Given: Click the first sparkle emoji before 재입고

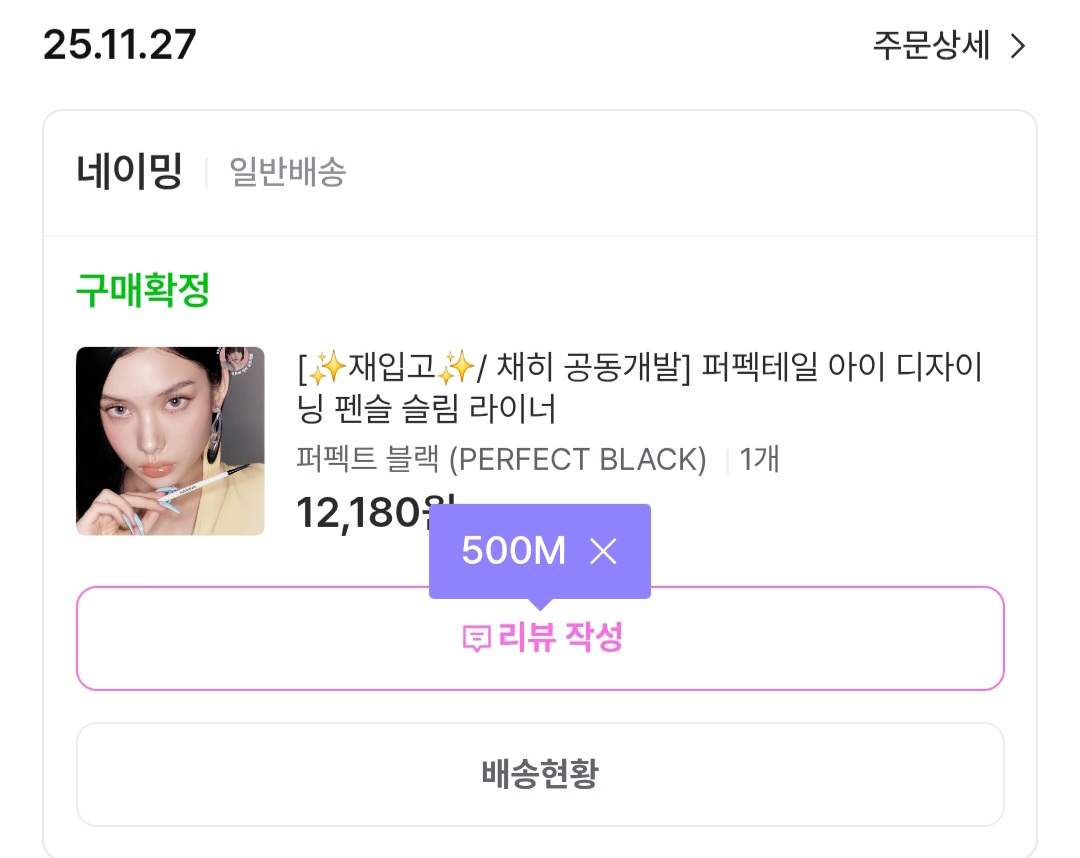Looking at the screenshot, I should pos(325,369).
